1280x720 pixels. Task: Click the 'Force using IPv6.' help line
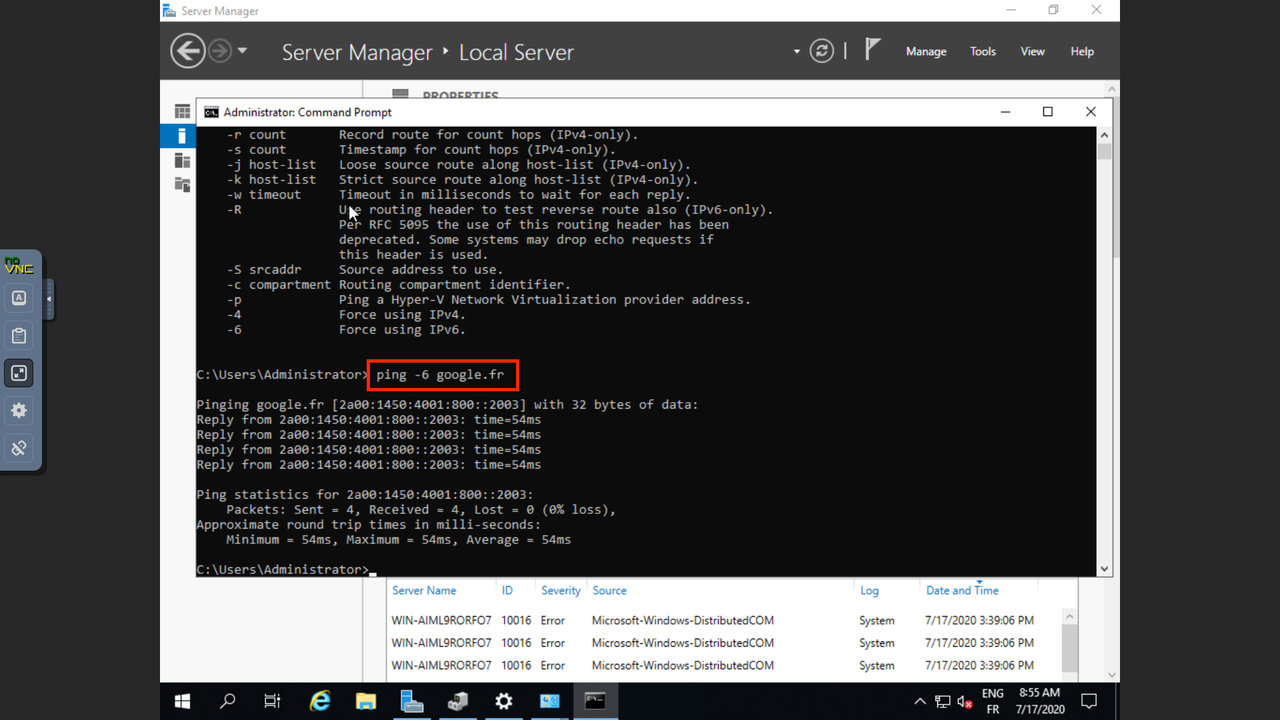402,330
